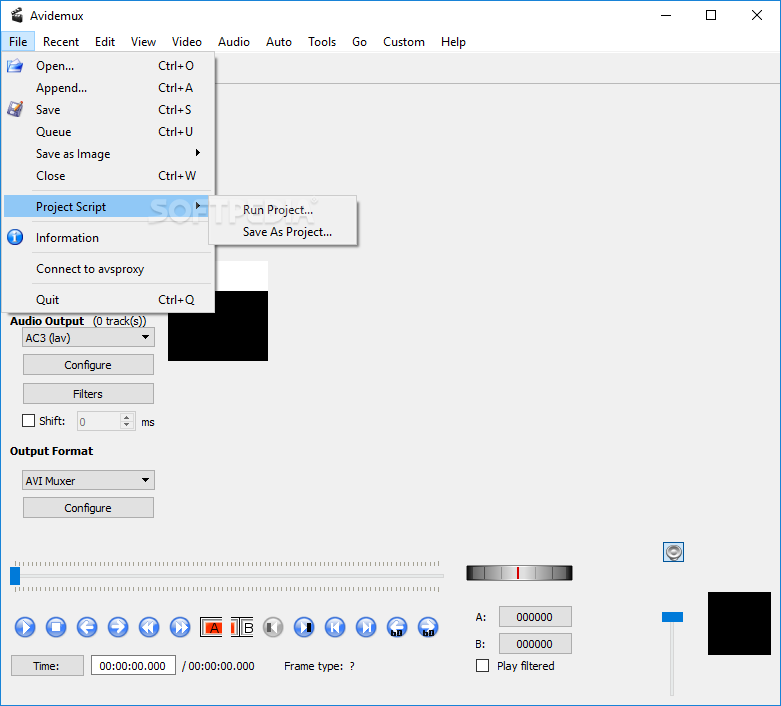Screen dimensions: 781x706
Task: Toggle the Play filtered checkbox
Action: 483,666
